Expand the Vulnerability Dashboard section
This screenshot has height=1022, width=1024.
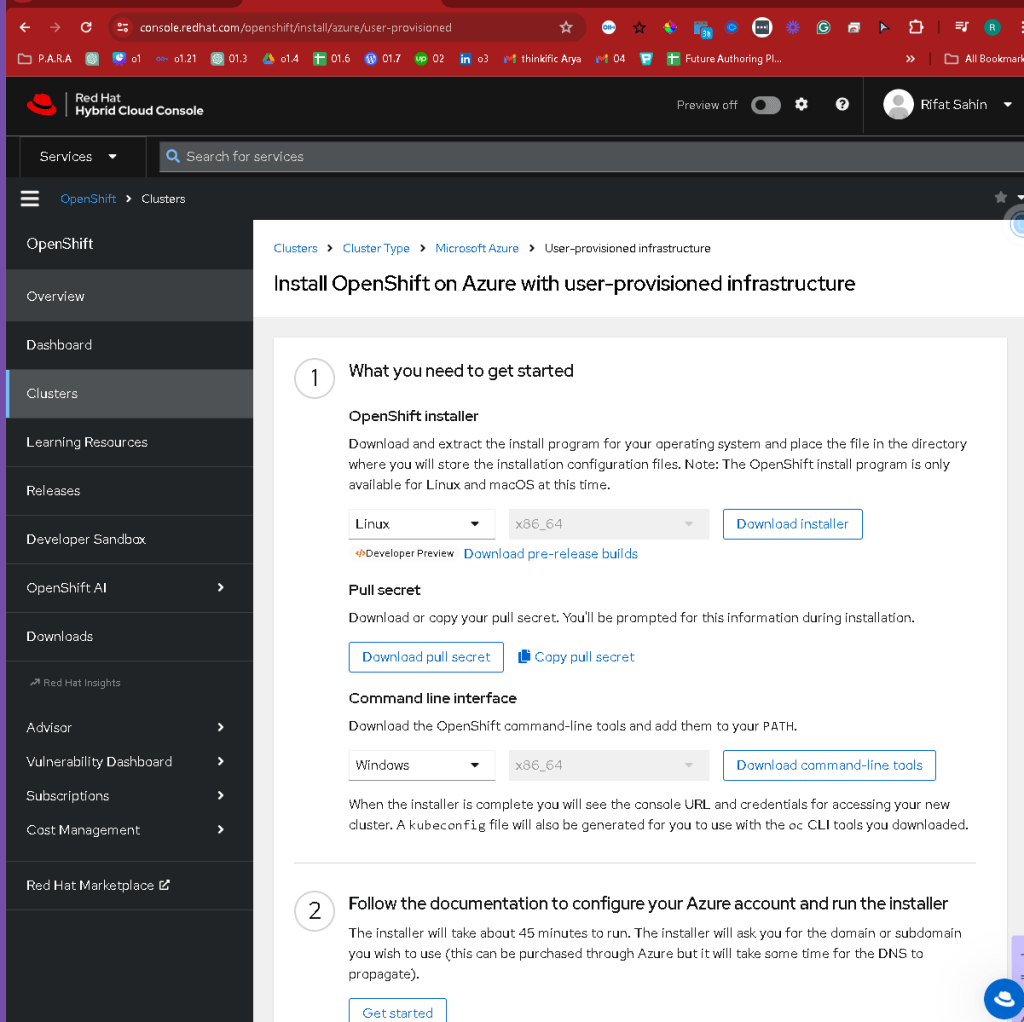[129, 761]
